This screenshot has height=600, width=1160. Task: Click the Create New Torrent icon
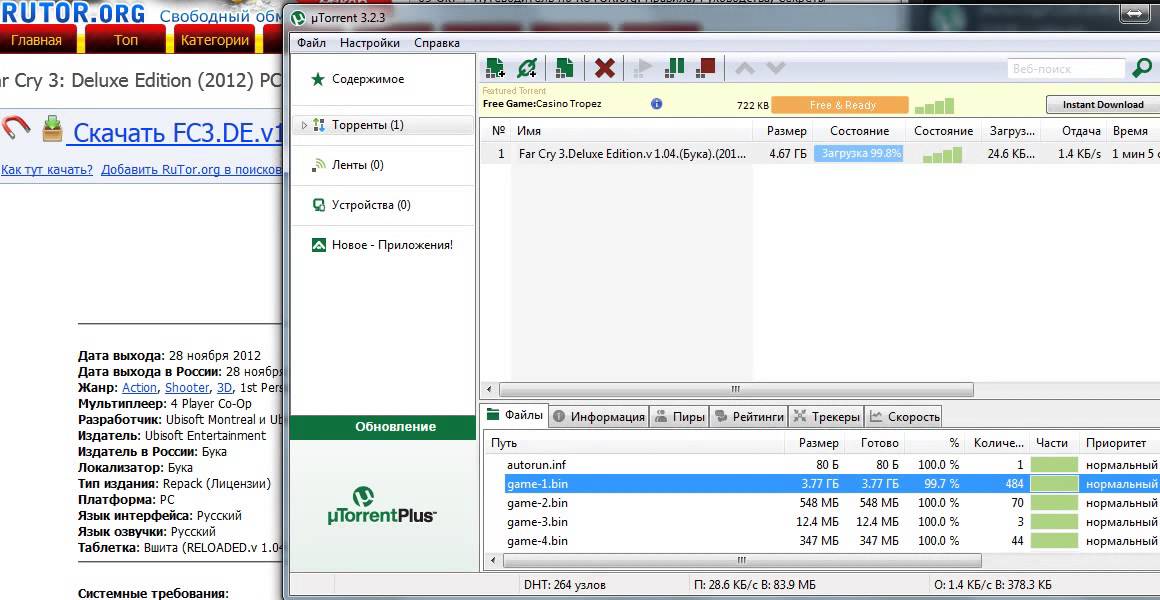pyautogui.click(x=564, y=68)
